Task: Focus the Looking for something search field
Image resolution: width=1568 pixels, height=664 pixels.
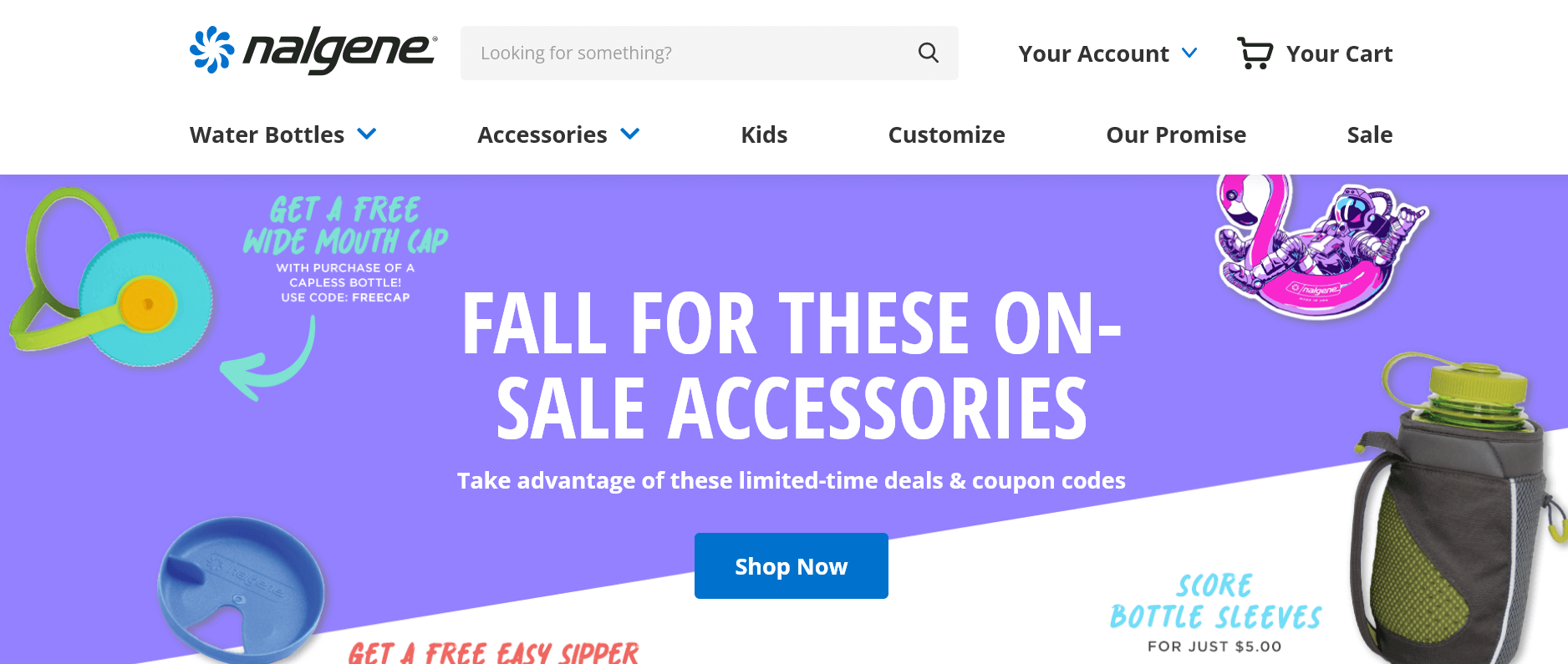Action: point(709,53)
